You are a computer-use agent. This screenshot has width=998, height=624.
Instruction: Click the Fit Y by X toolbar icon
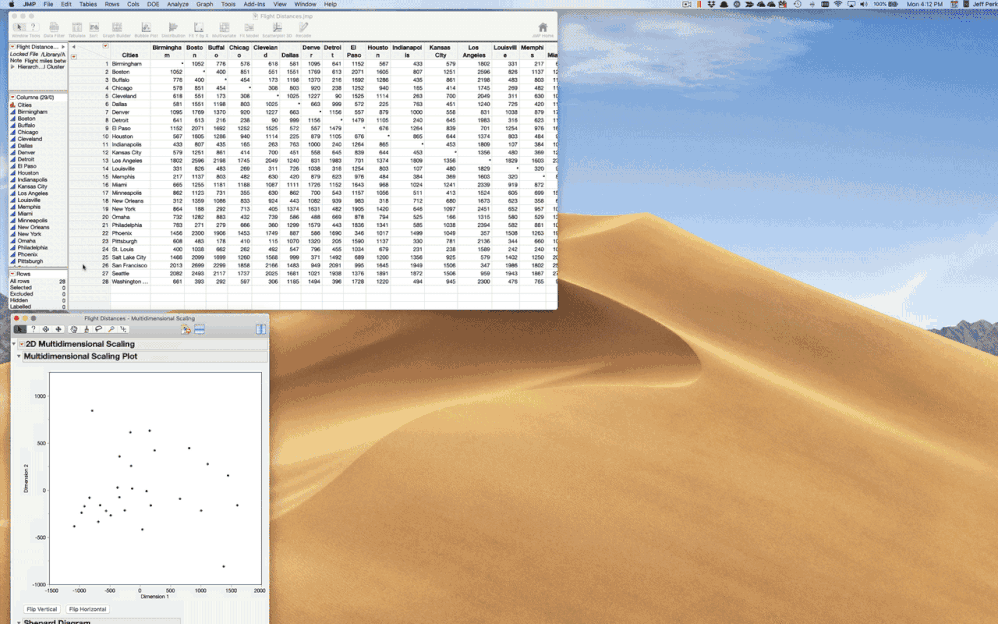pos(199,29)
